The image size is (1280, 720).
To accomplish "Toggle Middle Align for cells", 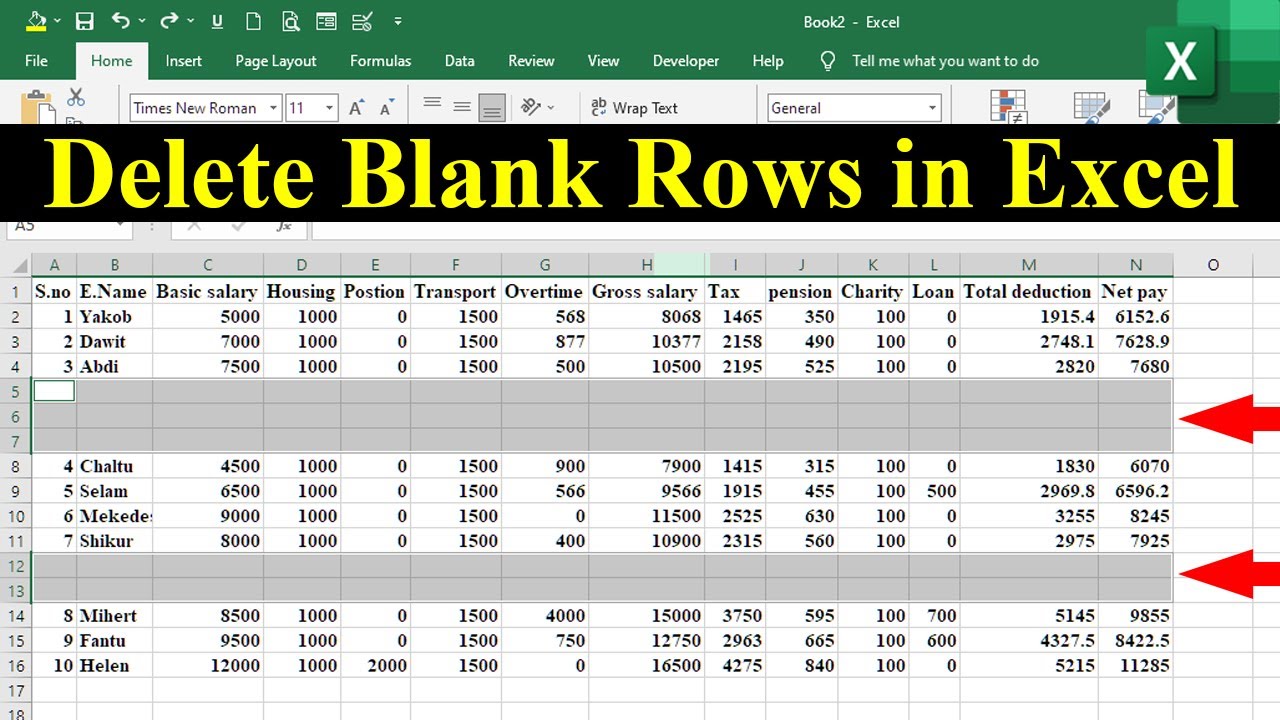I will point(462,107).
